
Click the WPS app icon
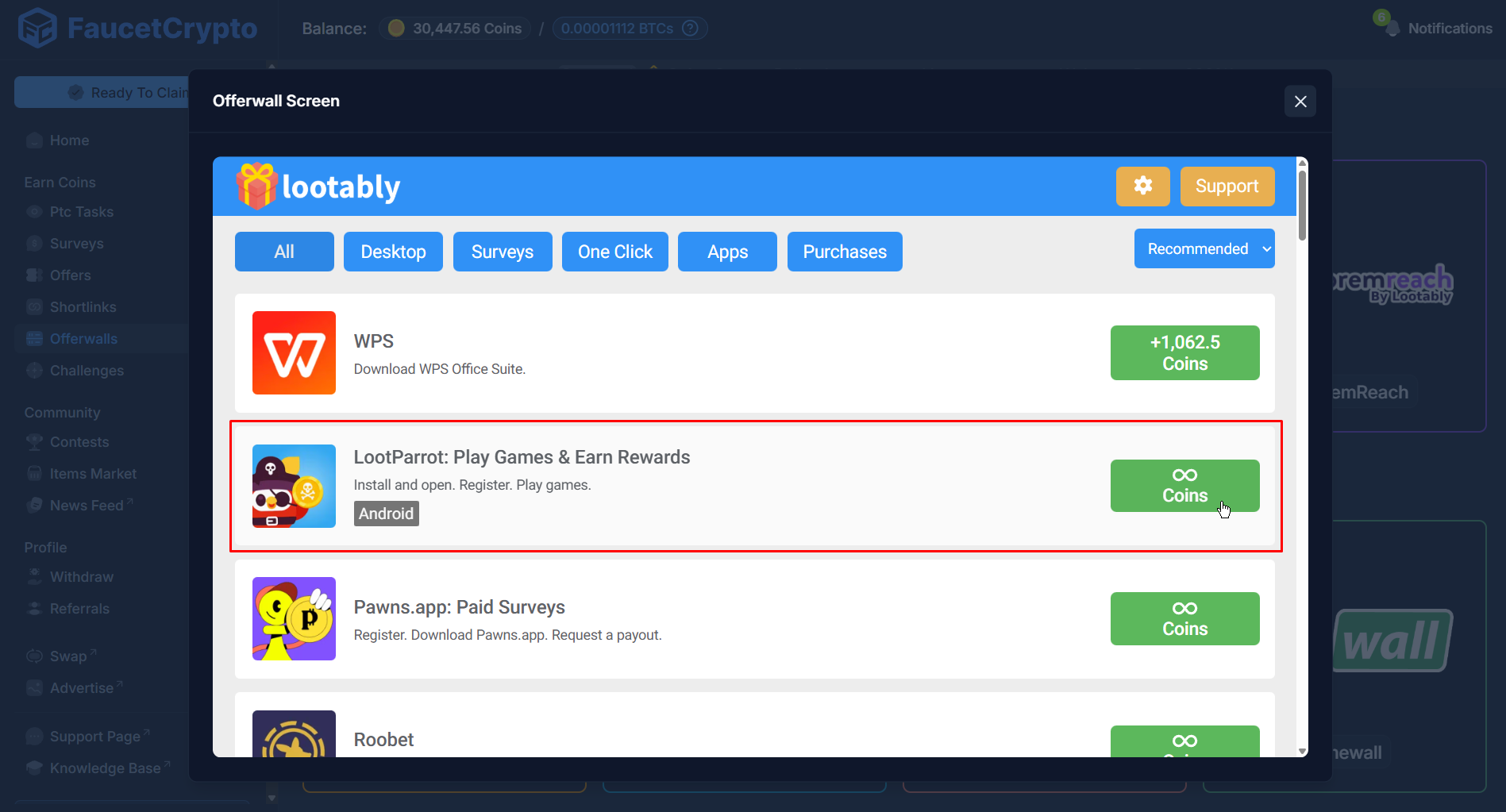(x=294, y=352)
